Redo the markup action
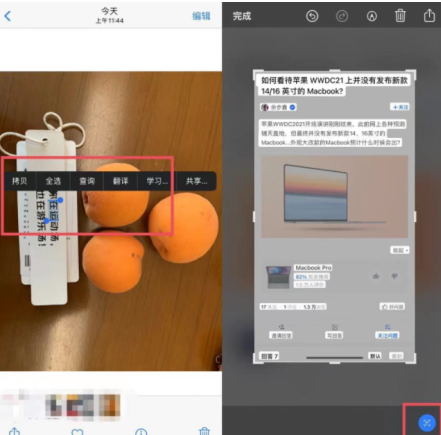Viewport: 441px width, 435px height. (342, 16)
